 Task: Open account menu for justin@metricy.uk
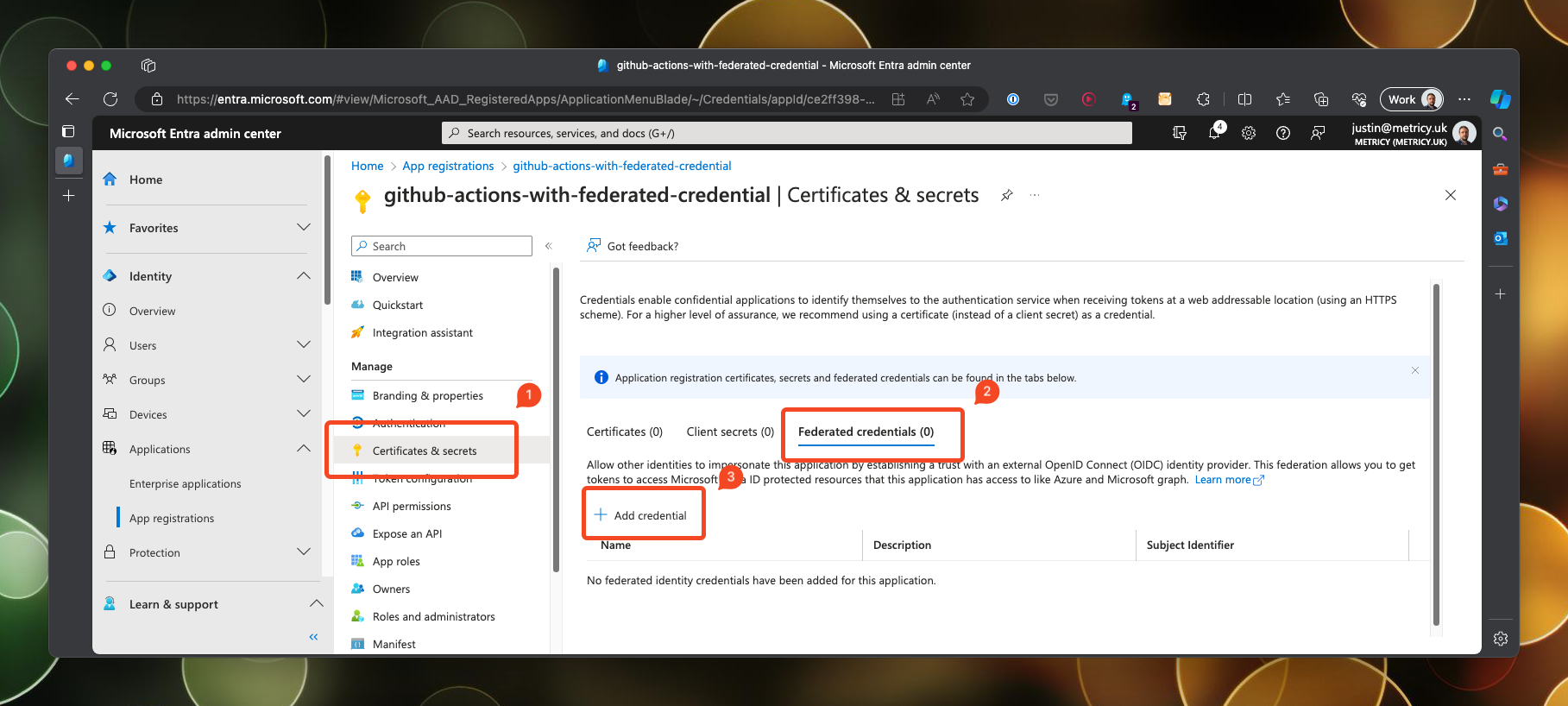(1413, 133)
